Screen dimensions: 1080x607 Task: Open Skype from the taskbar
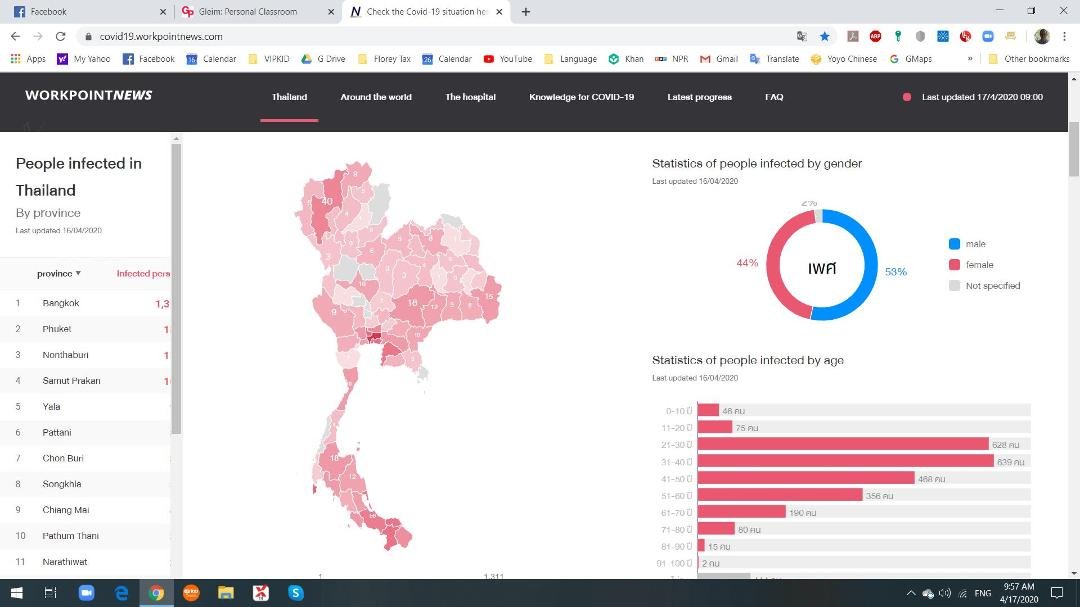pos(295,593)
